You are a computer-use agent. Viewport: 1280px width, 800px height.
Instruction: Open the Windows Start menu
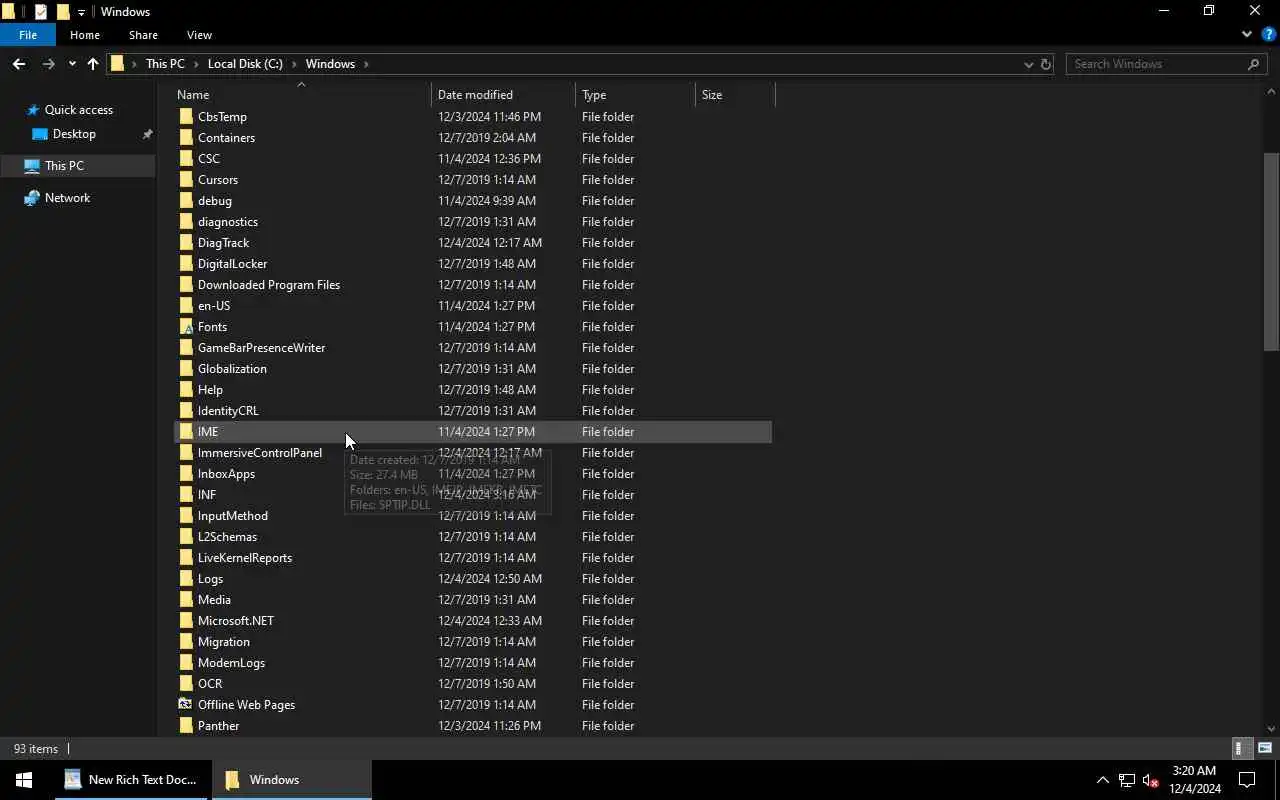pyautogui.click(x=24, y=780)
